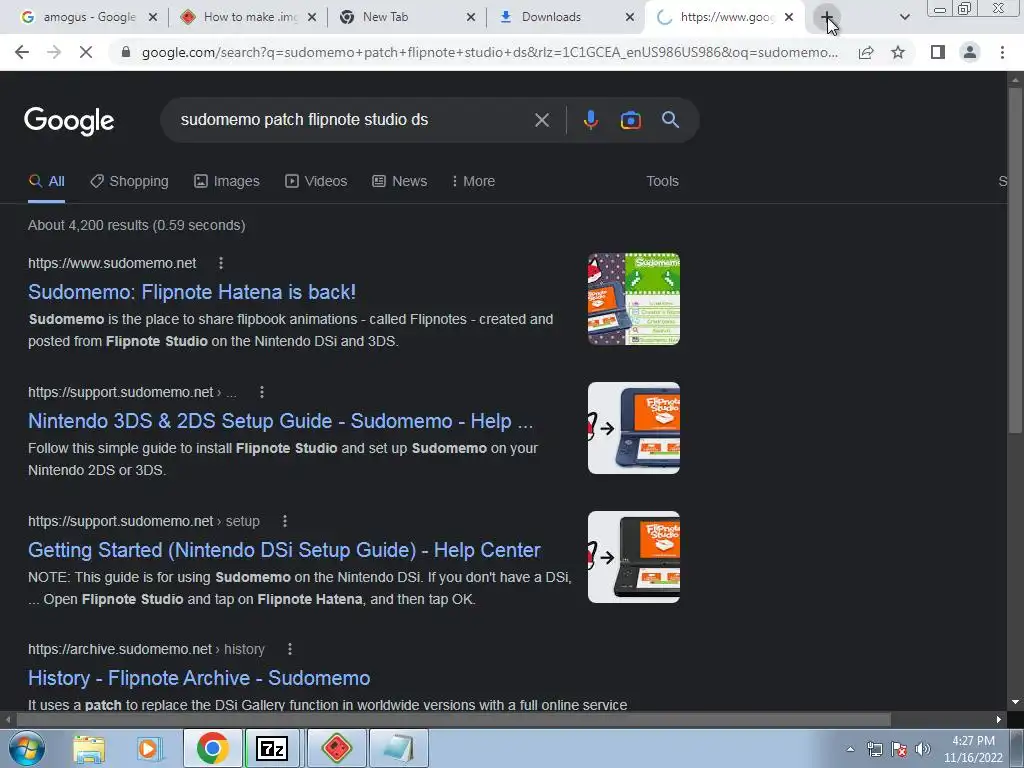Close the amogus - Google tab
This screenshot has height=768, width=1024.
153,17
